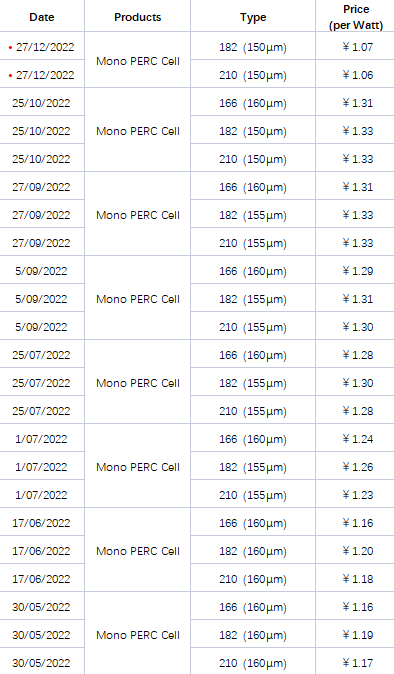The image size is (394, 674).
Task: Select Mono PERC Cell for 1/07/2022 rows
Action: pos(137,467)
